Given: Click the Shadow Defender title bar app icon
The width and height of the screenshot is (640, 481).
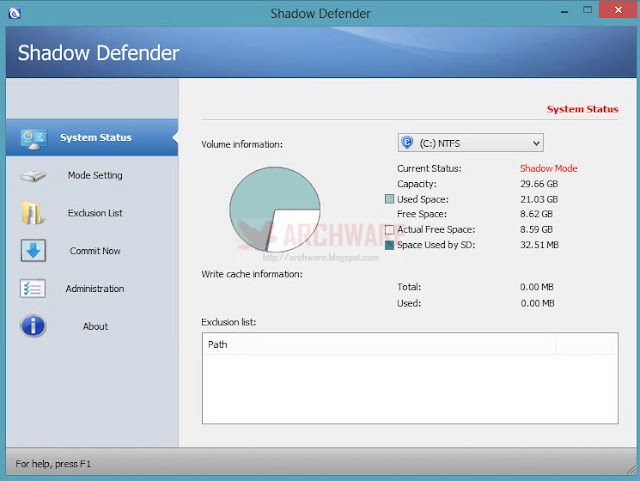Looking at the screenshot, I should tap(14, 13).
